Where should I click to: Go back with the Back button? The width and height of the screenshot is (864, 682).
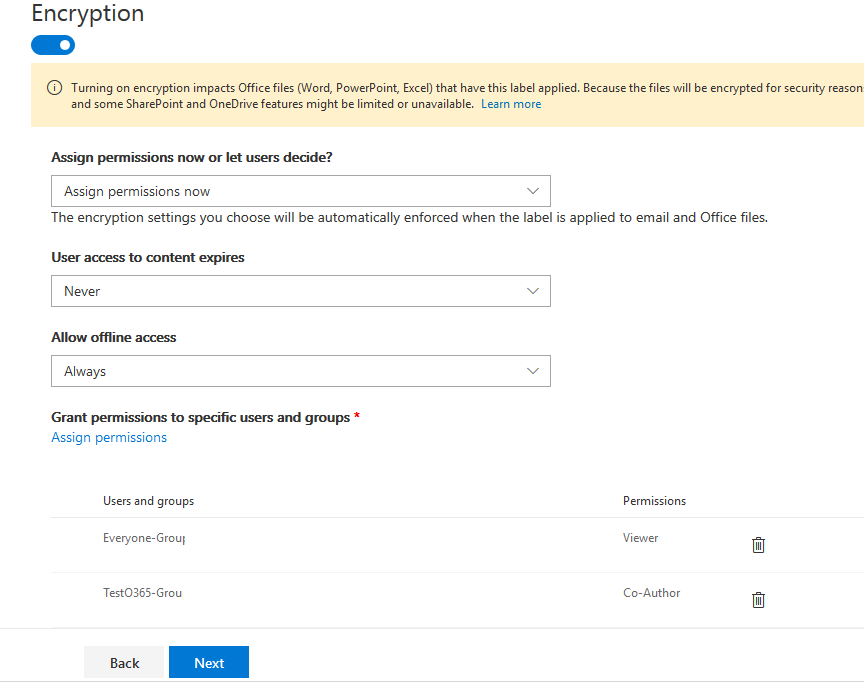point(124,663)
